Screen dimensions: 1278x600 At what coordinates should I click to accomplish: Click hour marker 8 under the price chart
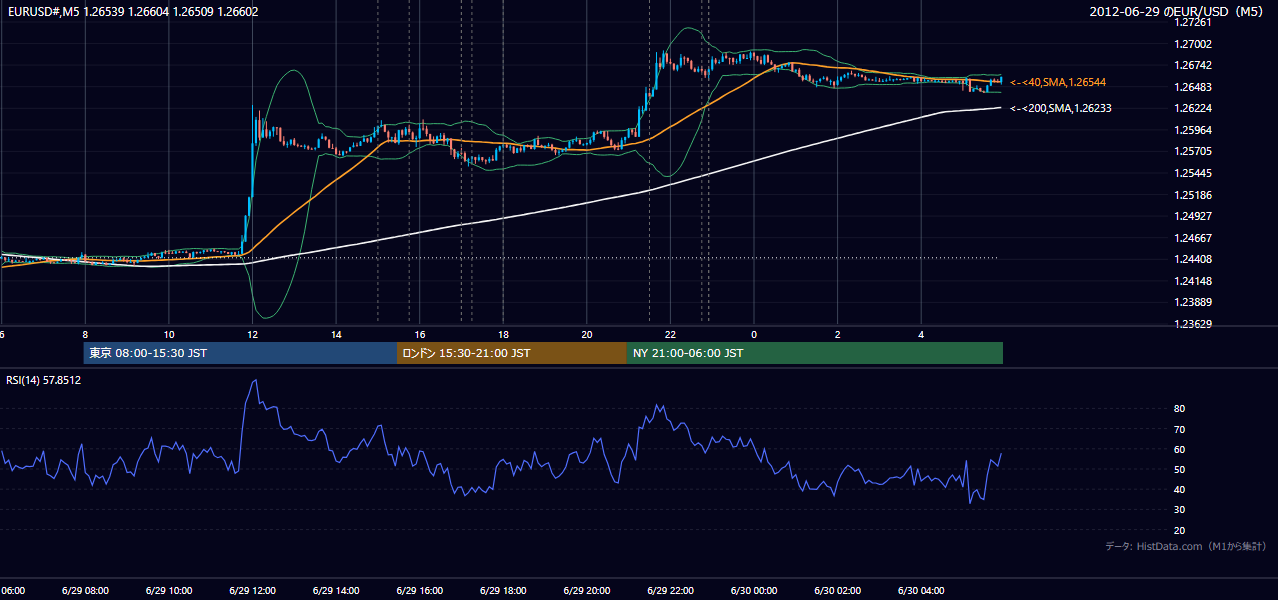click(85, 334)
